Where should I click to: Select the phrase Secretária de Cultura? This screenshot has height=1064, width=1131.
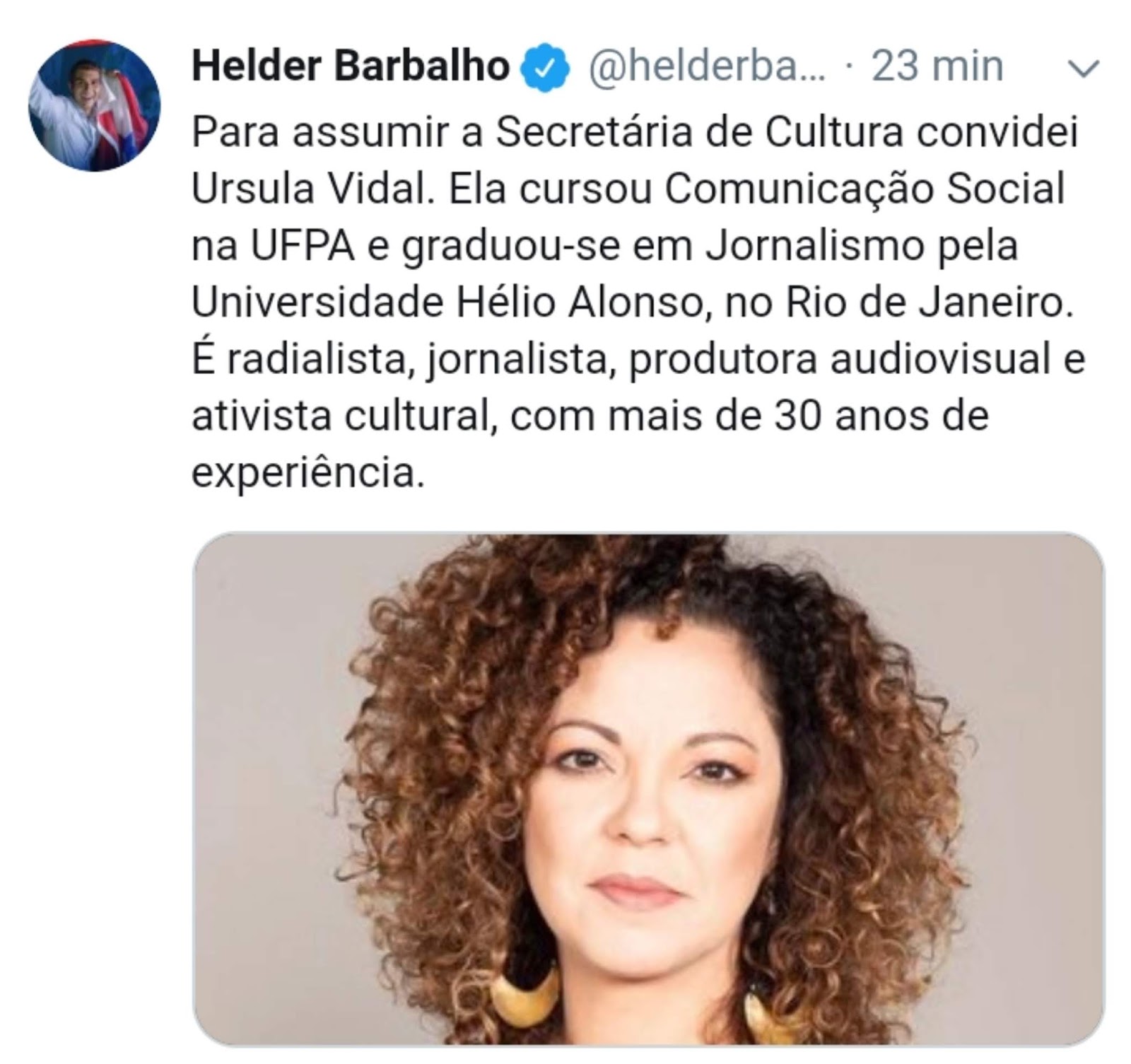pos(699,133)
